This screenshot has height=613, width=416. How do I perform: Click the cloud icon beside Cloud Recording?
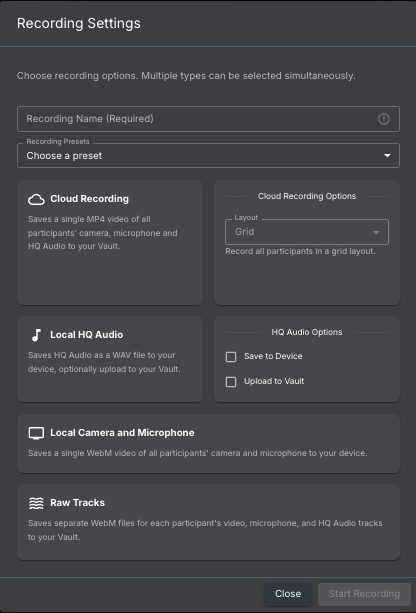click(36, 199)
